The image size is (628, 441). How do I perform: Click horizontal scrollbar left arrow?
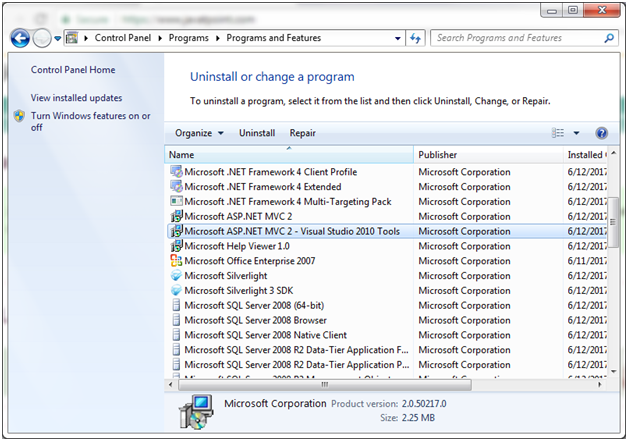point(171,385)
